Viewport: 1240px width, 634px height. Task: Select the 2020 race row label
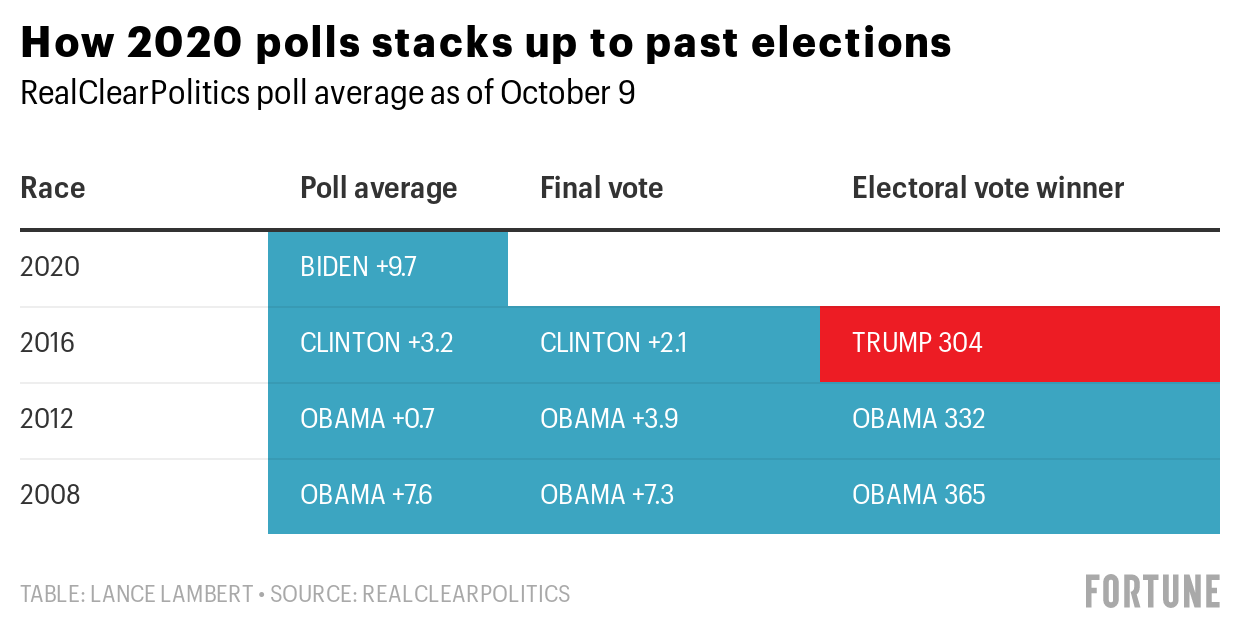click(x=49, y=268)
